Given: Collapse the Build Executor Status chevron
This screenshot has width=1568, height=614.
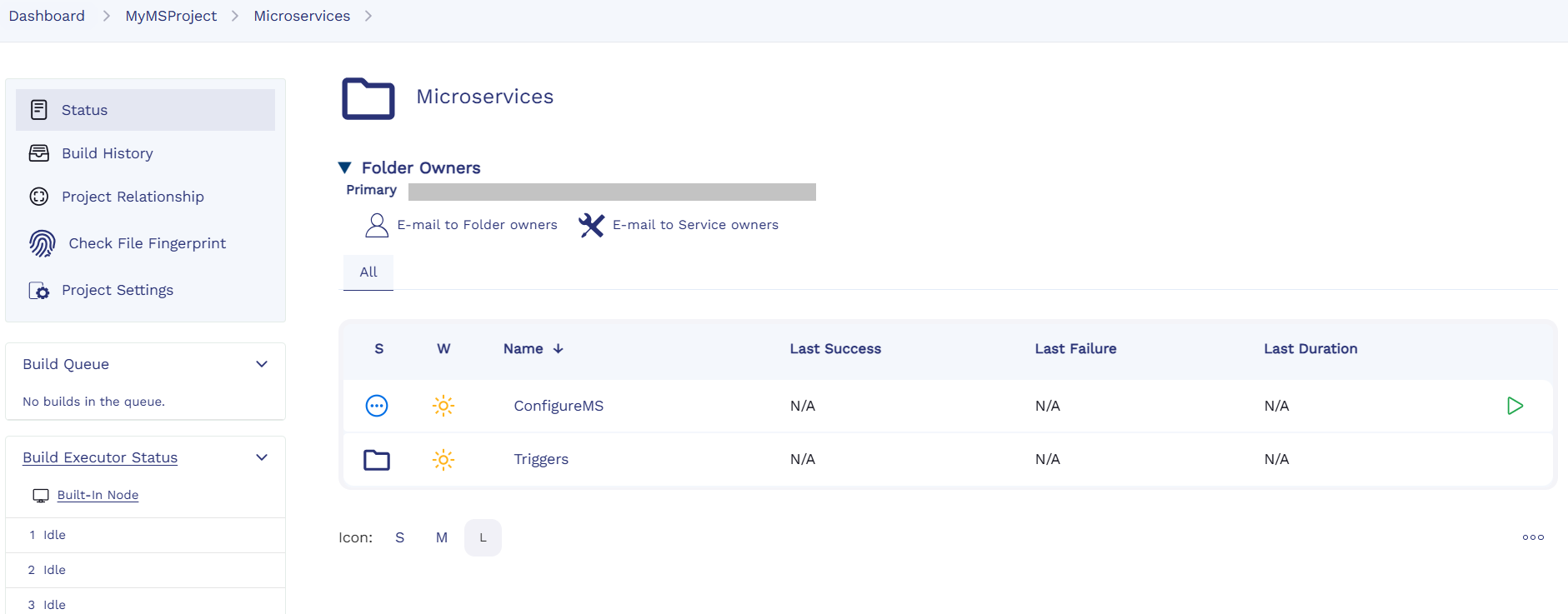Looking at the screenshot, I should coord(262,457).
